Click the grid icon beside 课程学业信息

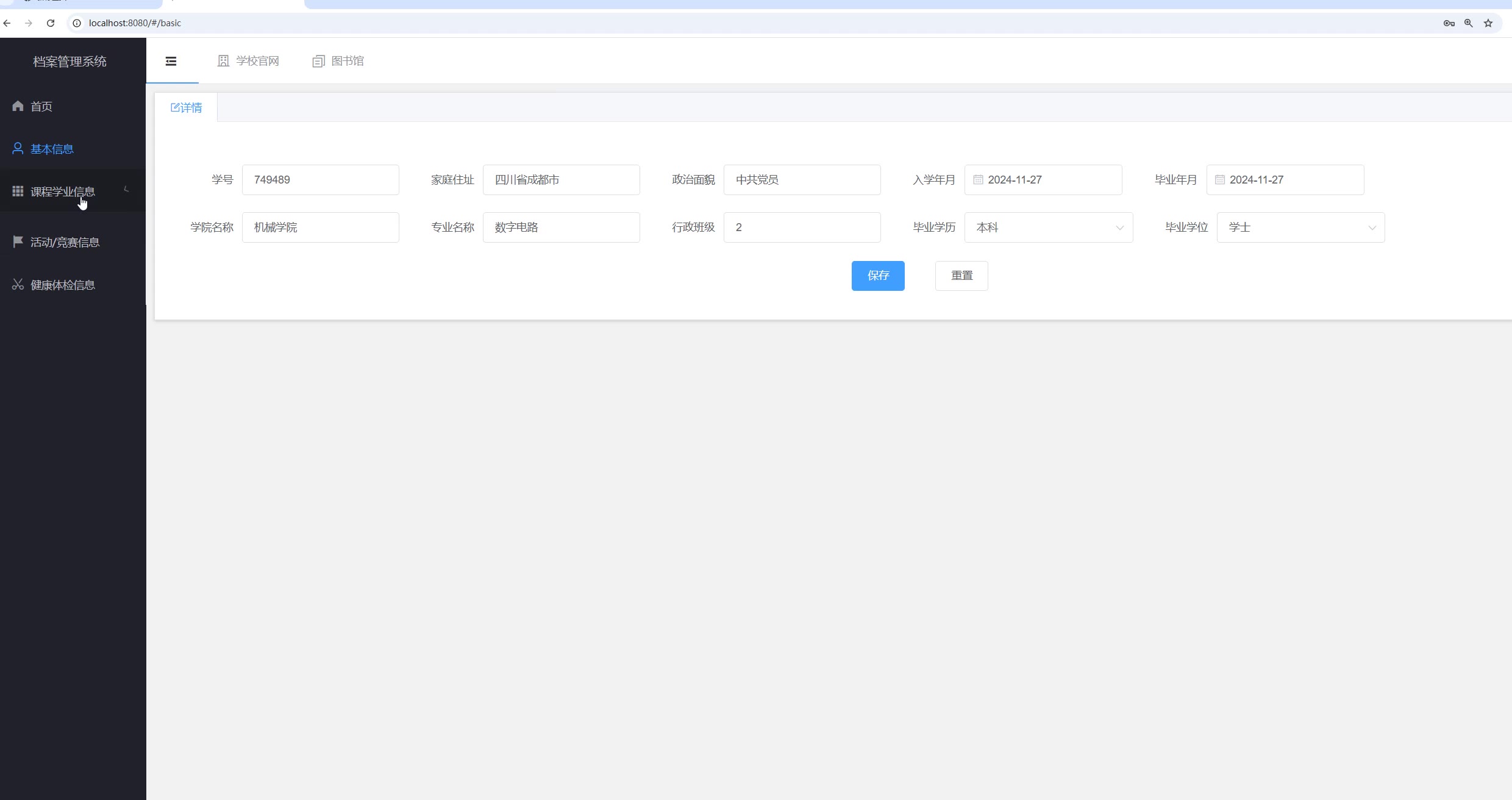18,191
